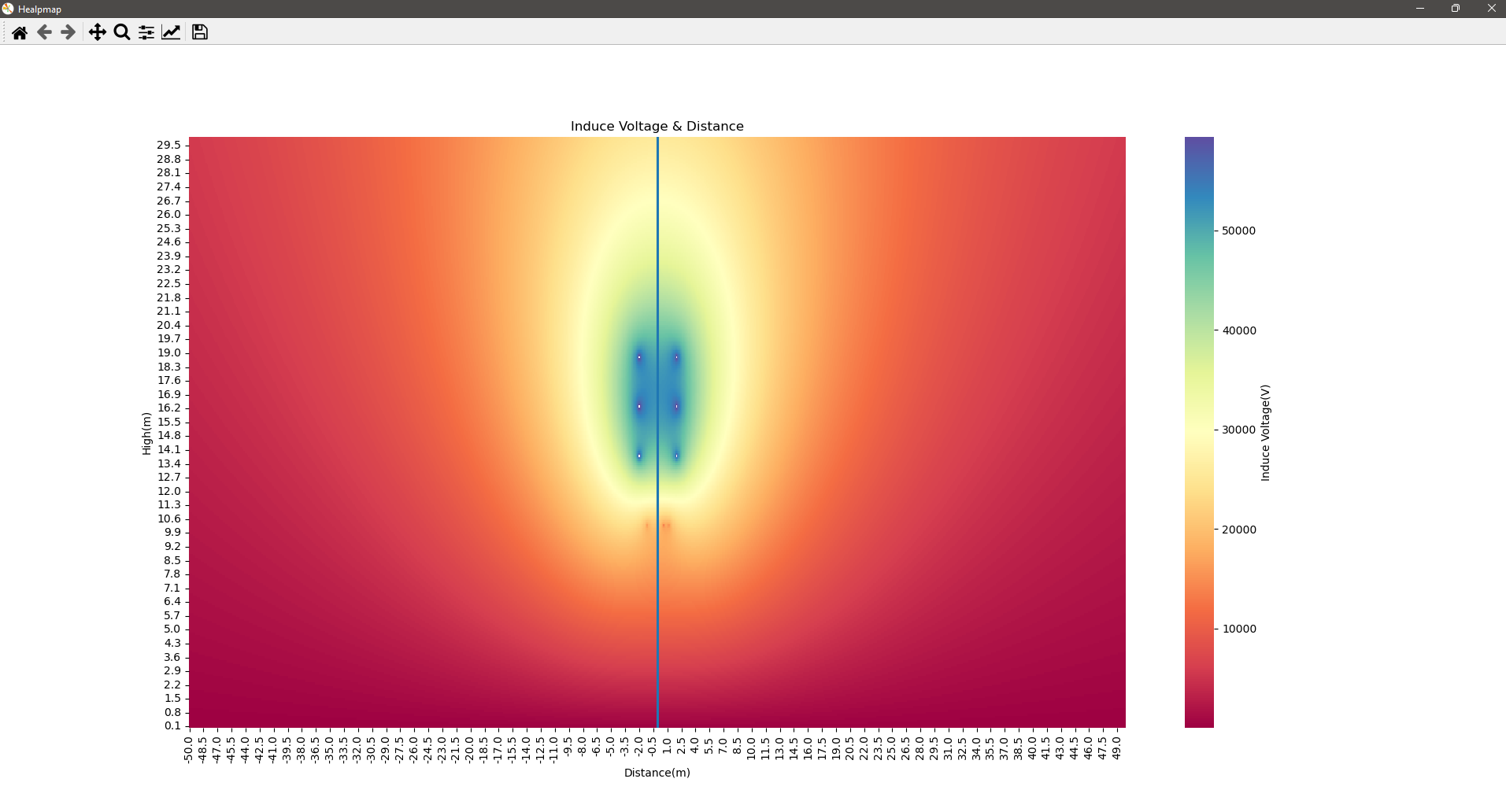Click the Healpmap window icon

click(8, 9)
